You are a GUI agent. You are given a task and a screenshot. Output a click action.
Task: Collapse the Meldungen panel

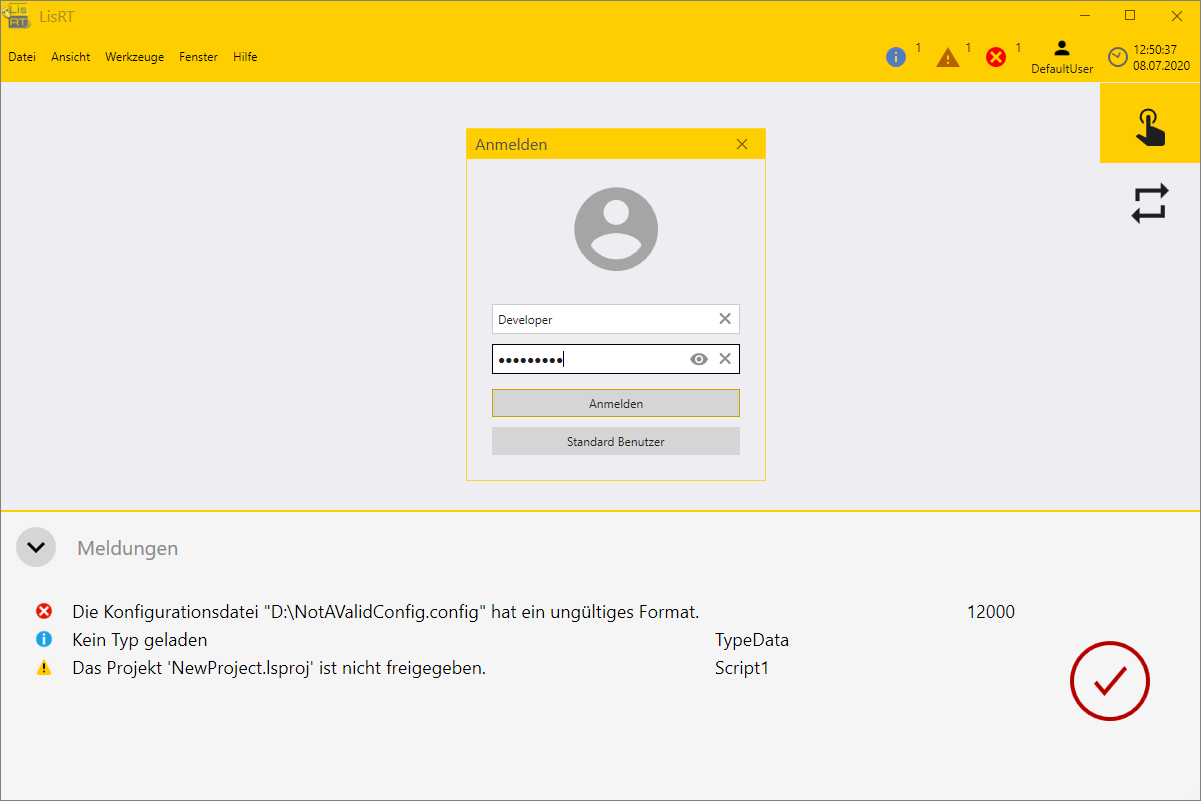(x=36, y=547)
